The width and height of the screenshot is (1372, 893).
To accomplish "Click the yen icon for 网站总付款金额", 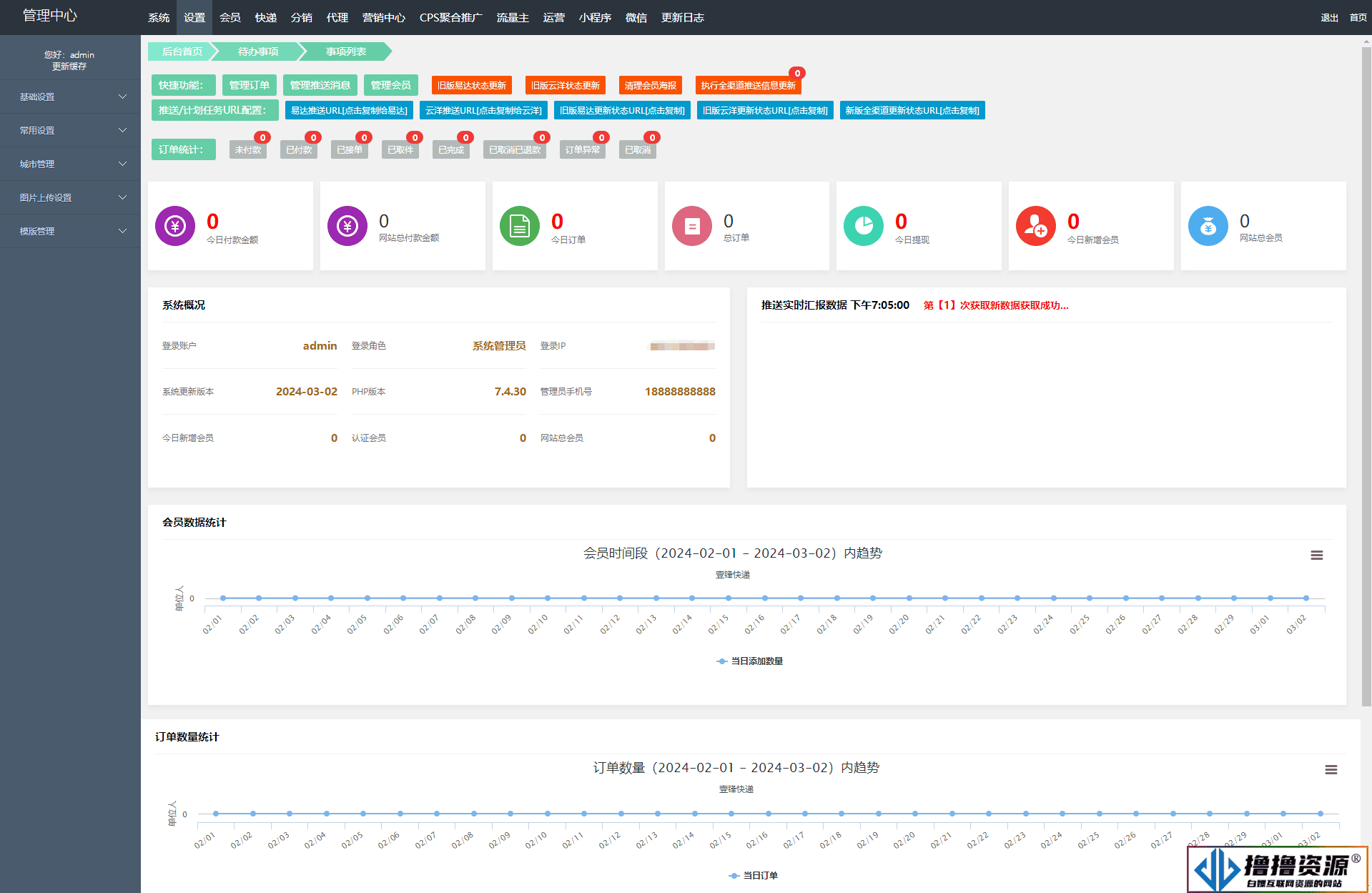I will (347, 226).
